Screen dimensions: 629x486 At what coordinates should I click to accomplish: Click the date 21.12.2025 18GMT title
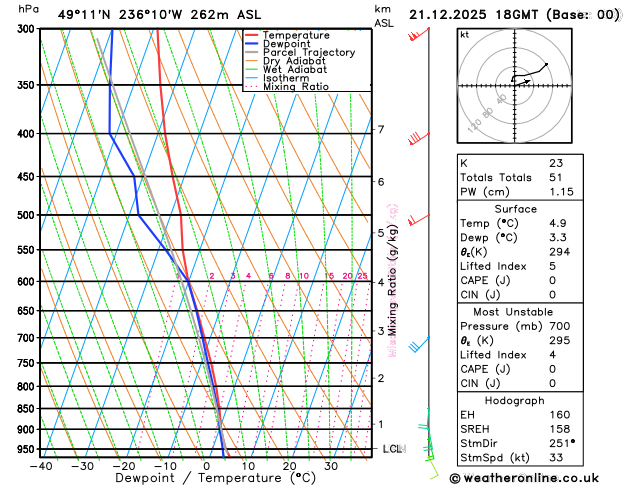[473, 15]
